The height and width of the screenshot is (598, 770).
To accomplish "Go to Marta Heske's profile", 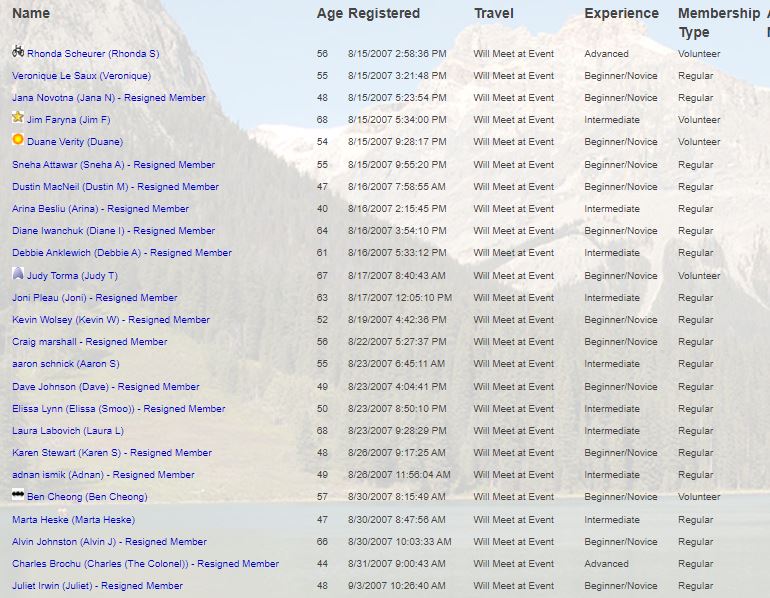I will click(73, 520).
